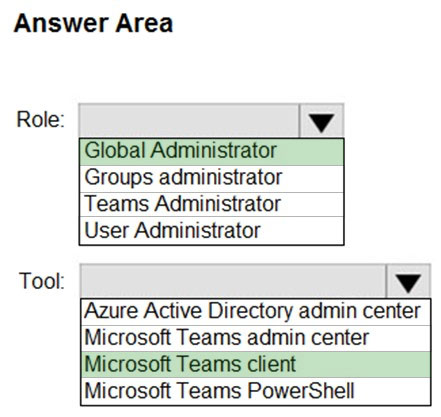The width and height of the screenshot is (441, 417).
Task: Collapse the Tool list using its triangle
Action: (x=408, y=281)
